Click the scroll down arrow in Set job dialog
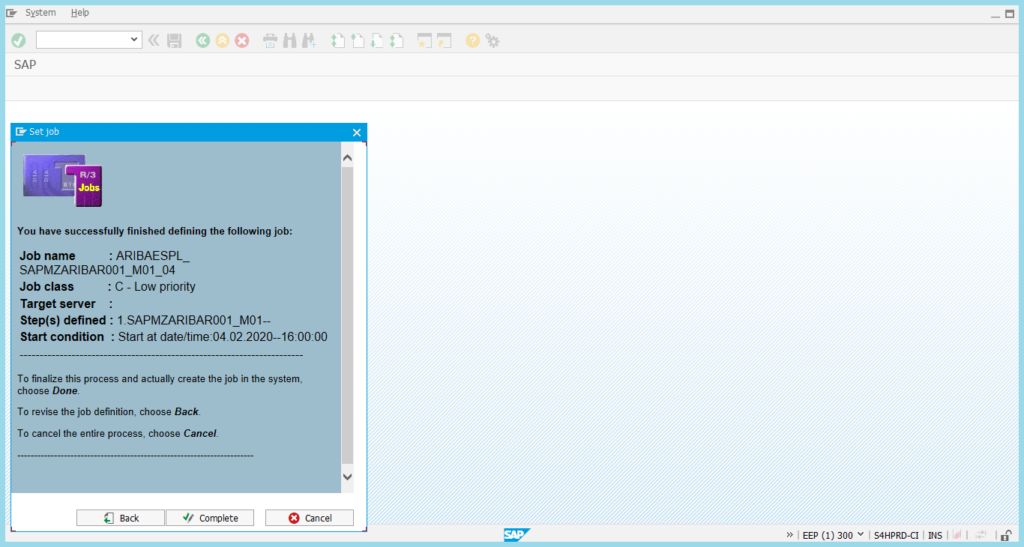The height and width of the screenshot is (547, 1024). point(347,477)
